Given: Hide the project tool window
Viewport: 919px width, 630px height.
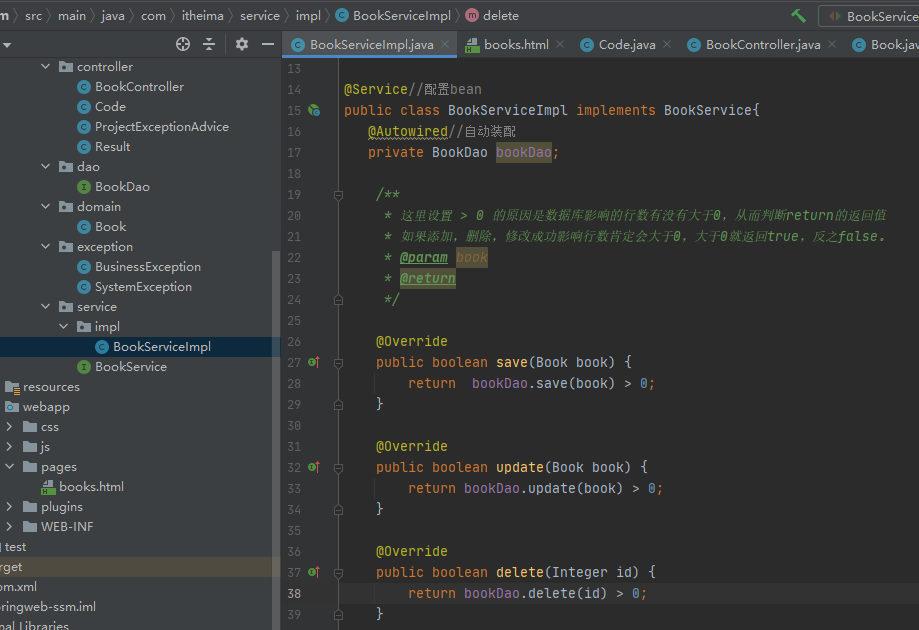Looking at the screenshot, I should coord(267,44).
